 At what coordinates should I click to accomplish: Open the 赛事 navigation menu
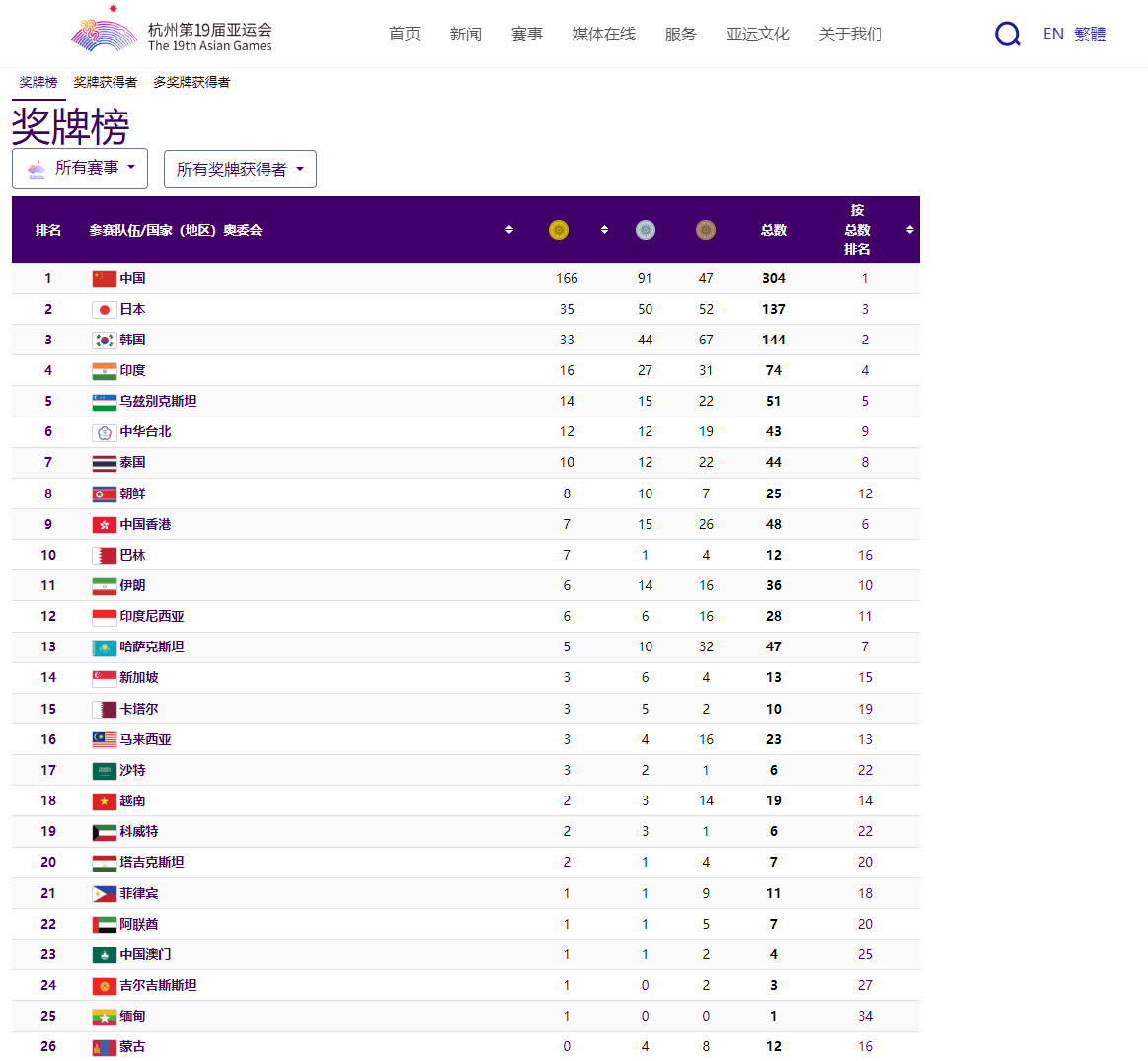point(526,35)
